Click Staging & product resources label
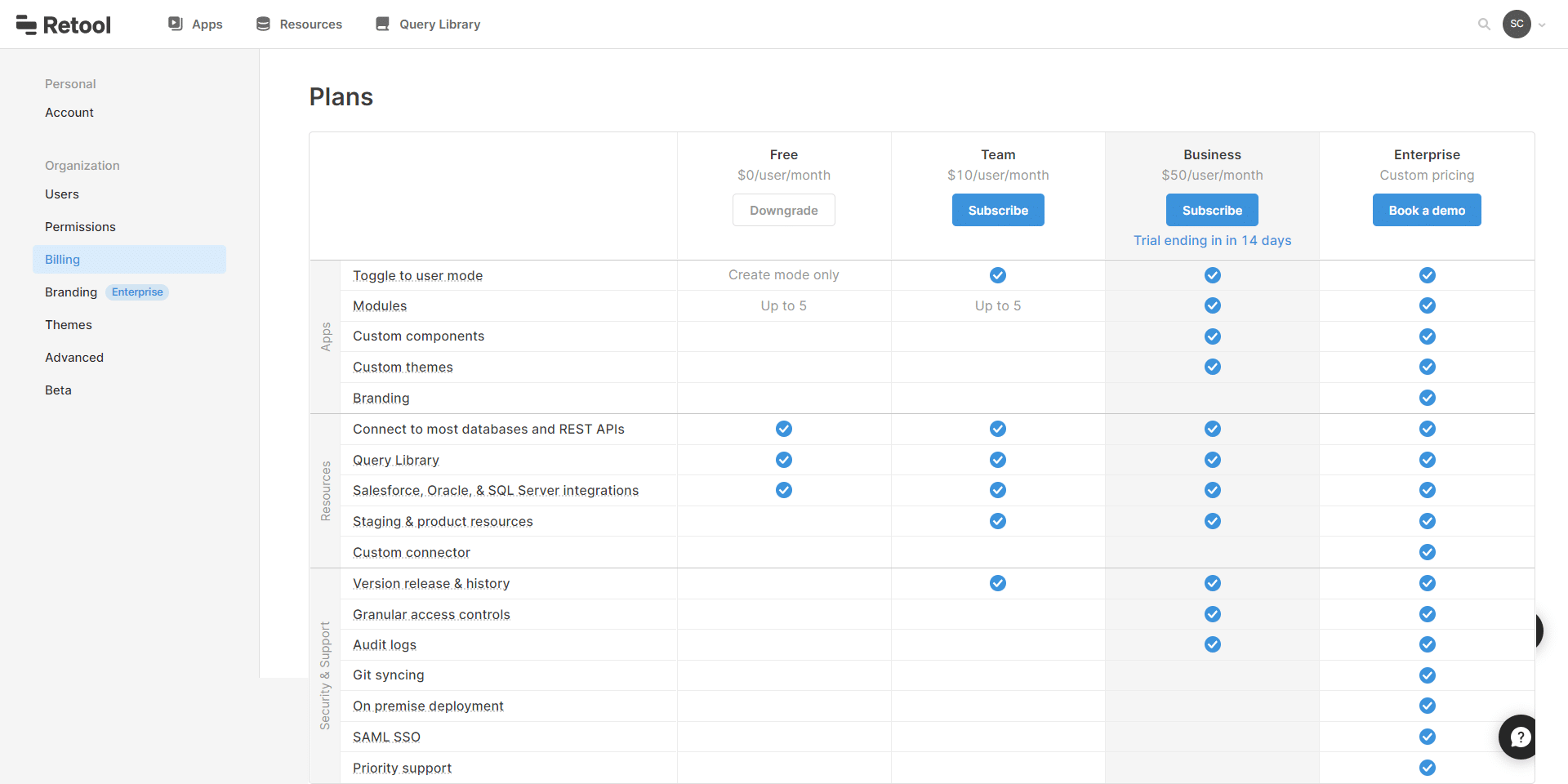 pos(443,522)
